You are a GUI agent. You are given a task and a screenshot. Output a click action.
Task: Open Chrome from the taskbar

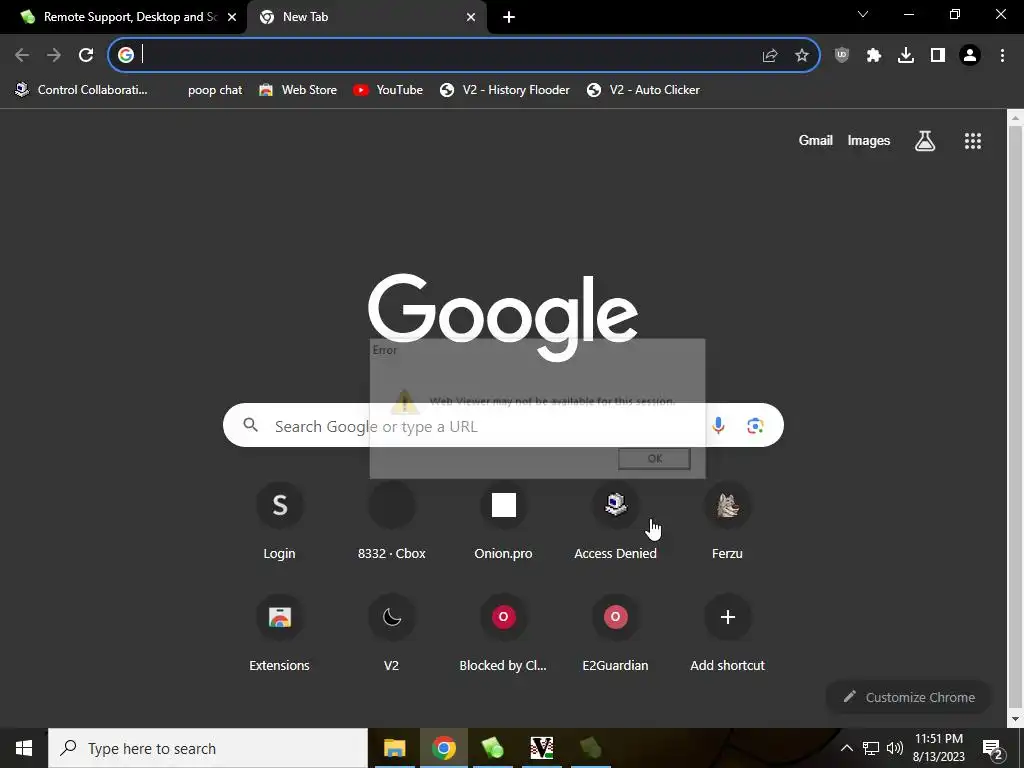[x=443, y=748]
